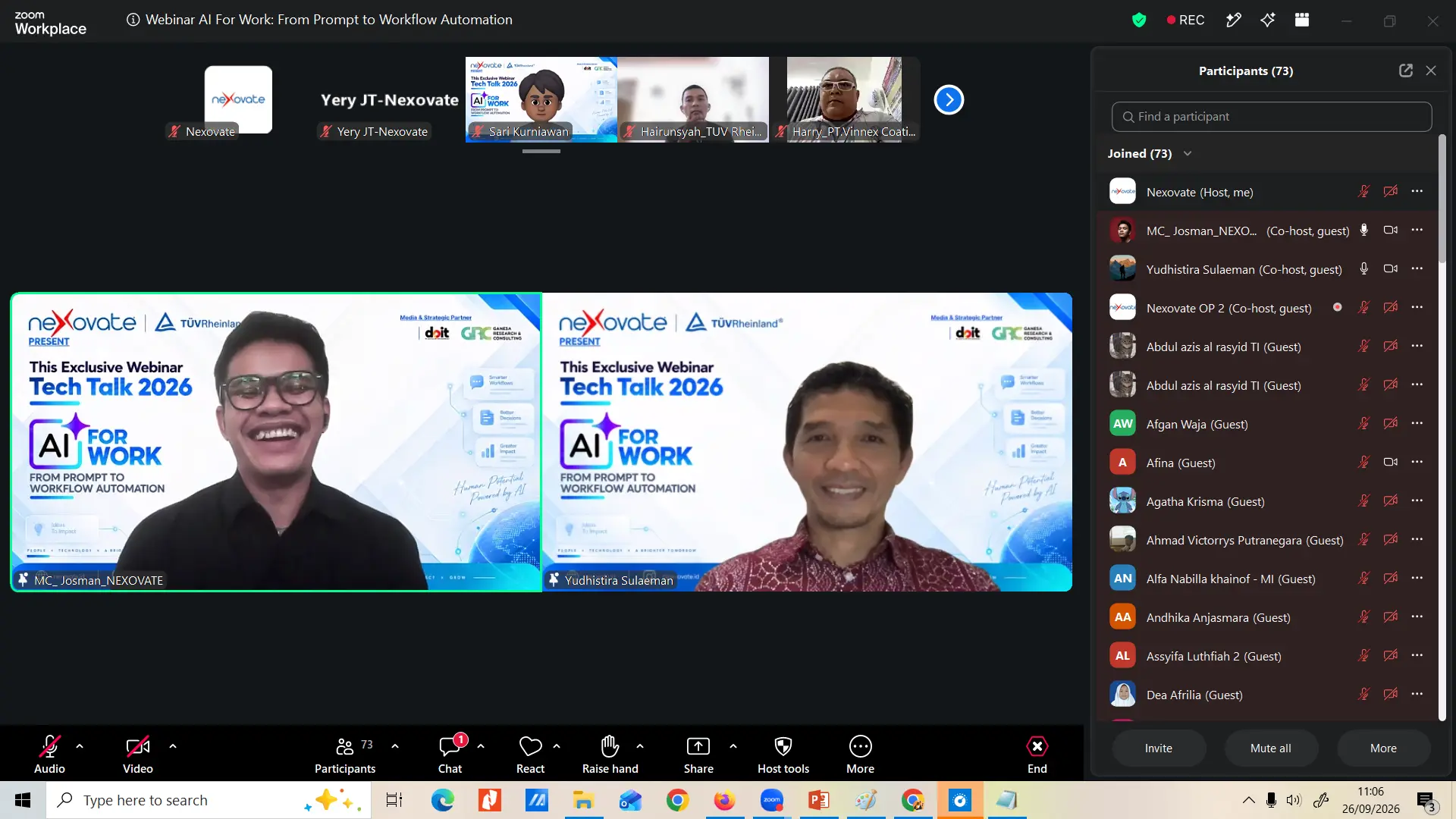The width and height of the screenshot is (1456, 819).
Task: Unmute Afgan Waja microphone icon
Action: [1364, 423]
